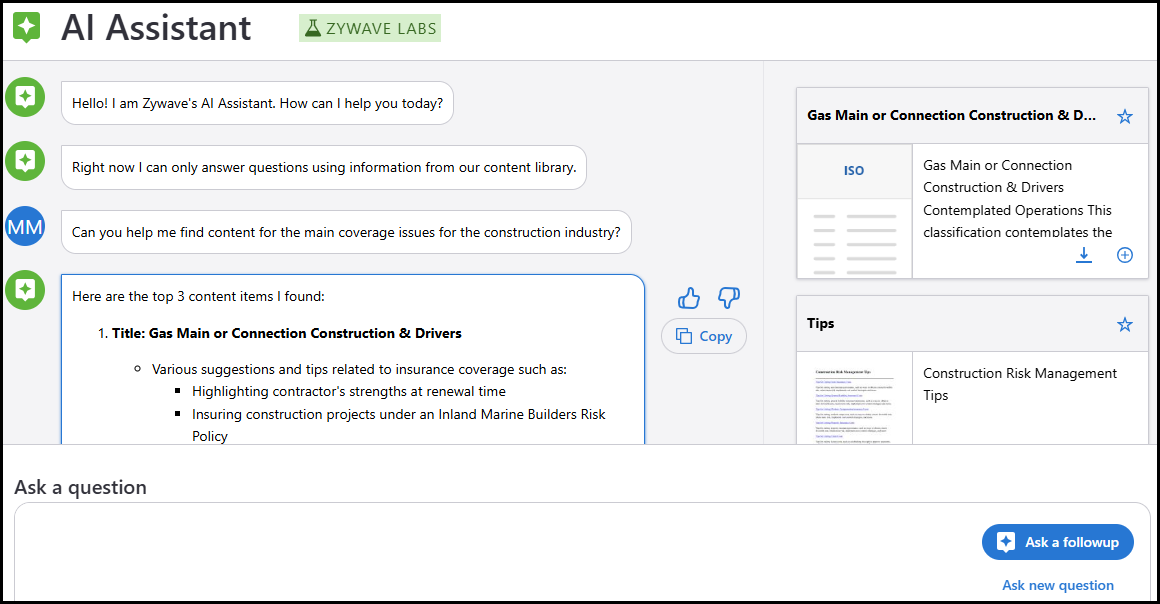
Task: Click the Zywave Labs flask badge
Action: [370, 28]
